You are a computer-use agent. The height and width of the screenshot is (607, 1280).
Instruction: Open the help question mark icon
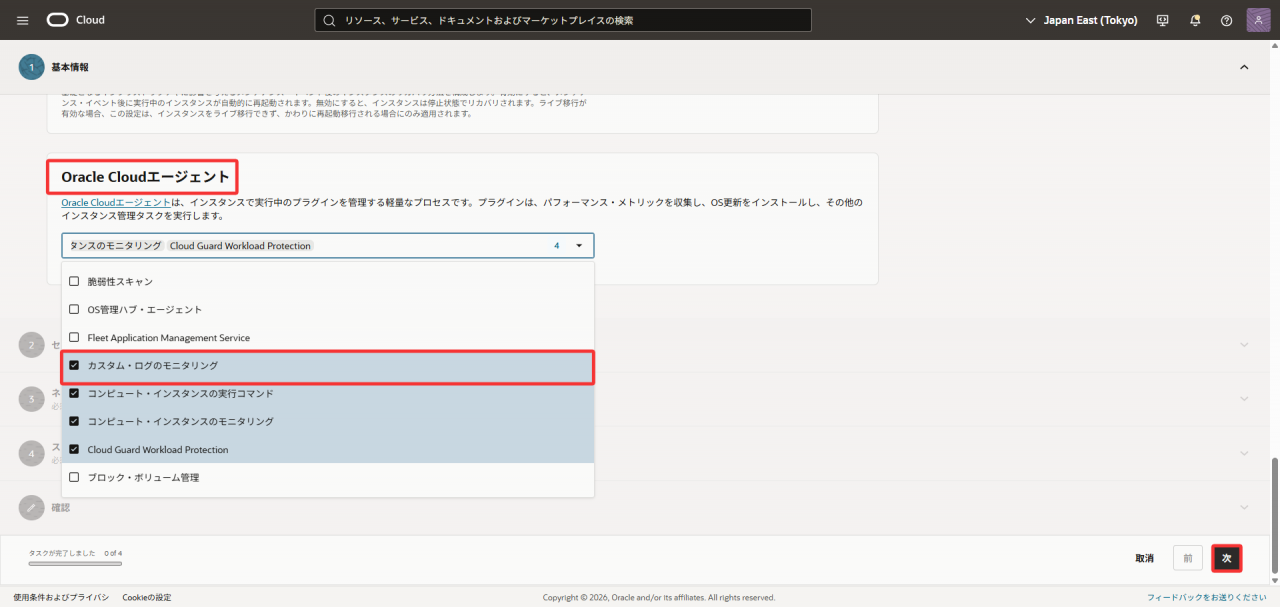pos(1227,20)
